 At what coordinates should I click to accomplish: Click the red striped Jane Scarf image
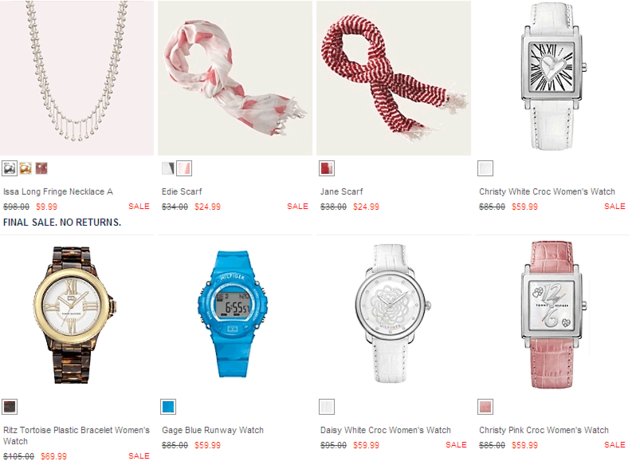click(x=394, y=78)
